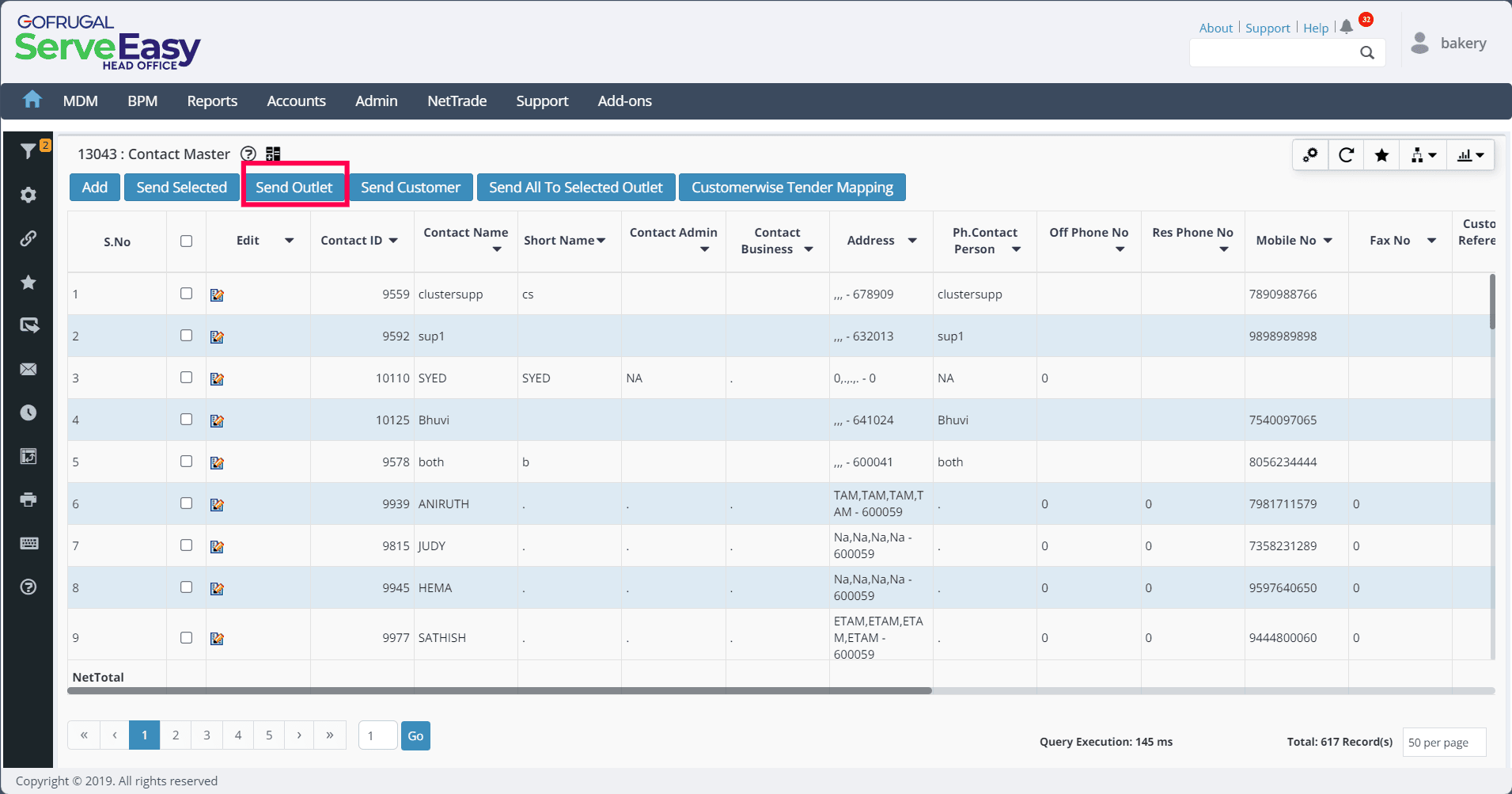The image size is (1512, 794).
Task: Tick the checkbox for contact SYED
Action: pos(186,378)
